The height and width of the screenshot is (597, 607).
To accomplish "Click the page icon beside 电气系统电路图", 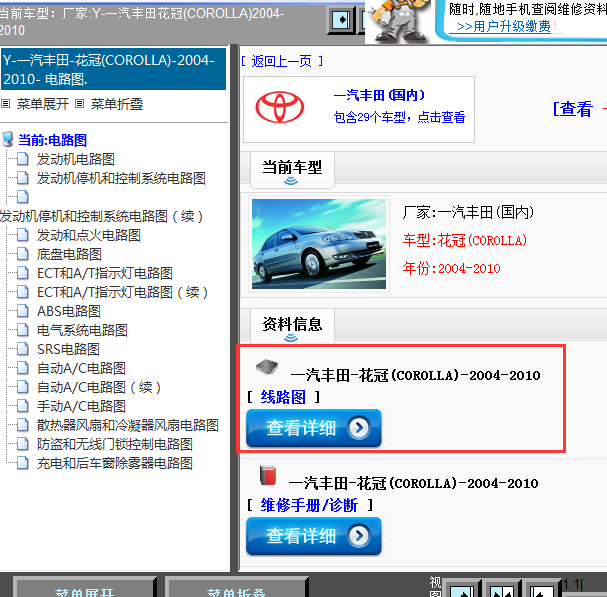I will pos(23,330).
